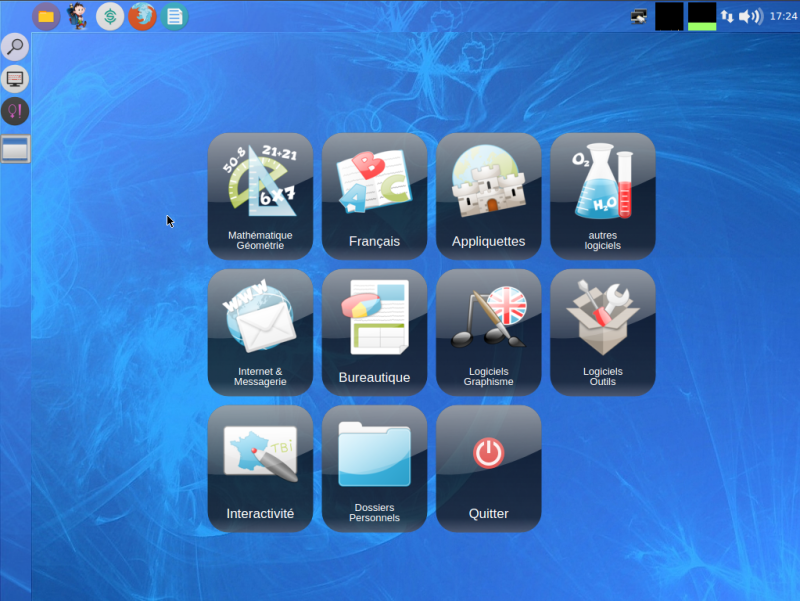Click the printer tray icon
The width and height of the screenshot is (800, 601).
coord(638,16)
